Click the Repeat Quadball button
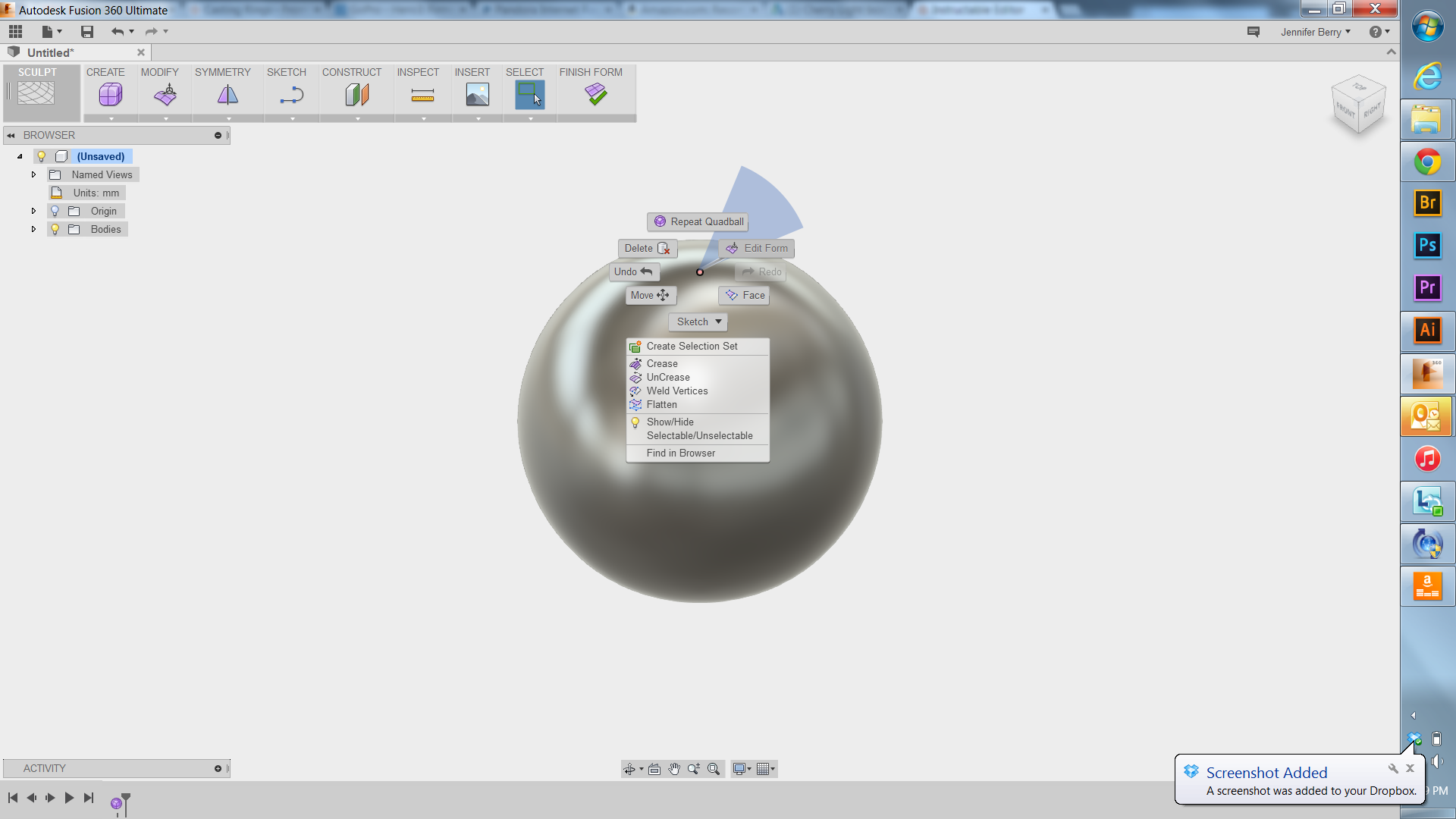The image size is (1456, 819). 697,221
